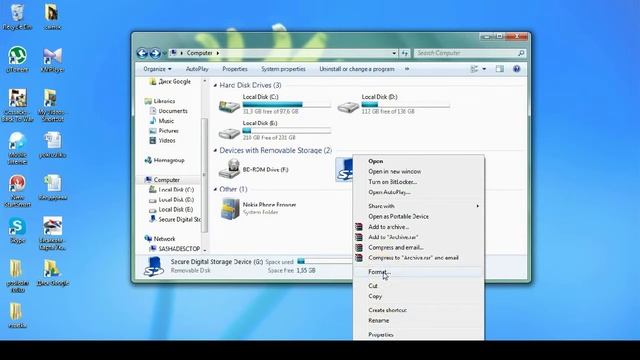The image size is (640, 360).
Task: Open recent pages dropdown next to Forward
Action: pyautogui.click(x=164, y=53)
